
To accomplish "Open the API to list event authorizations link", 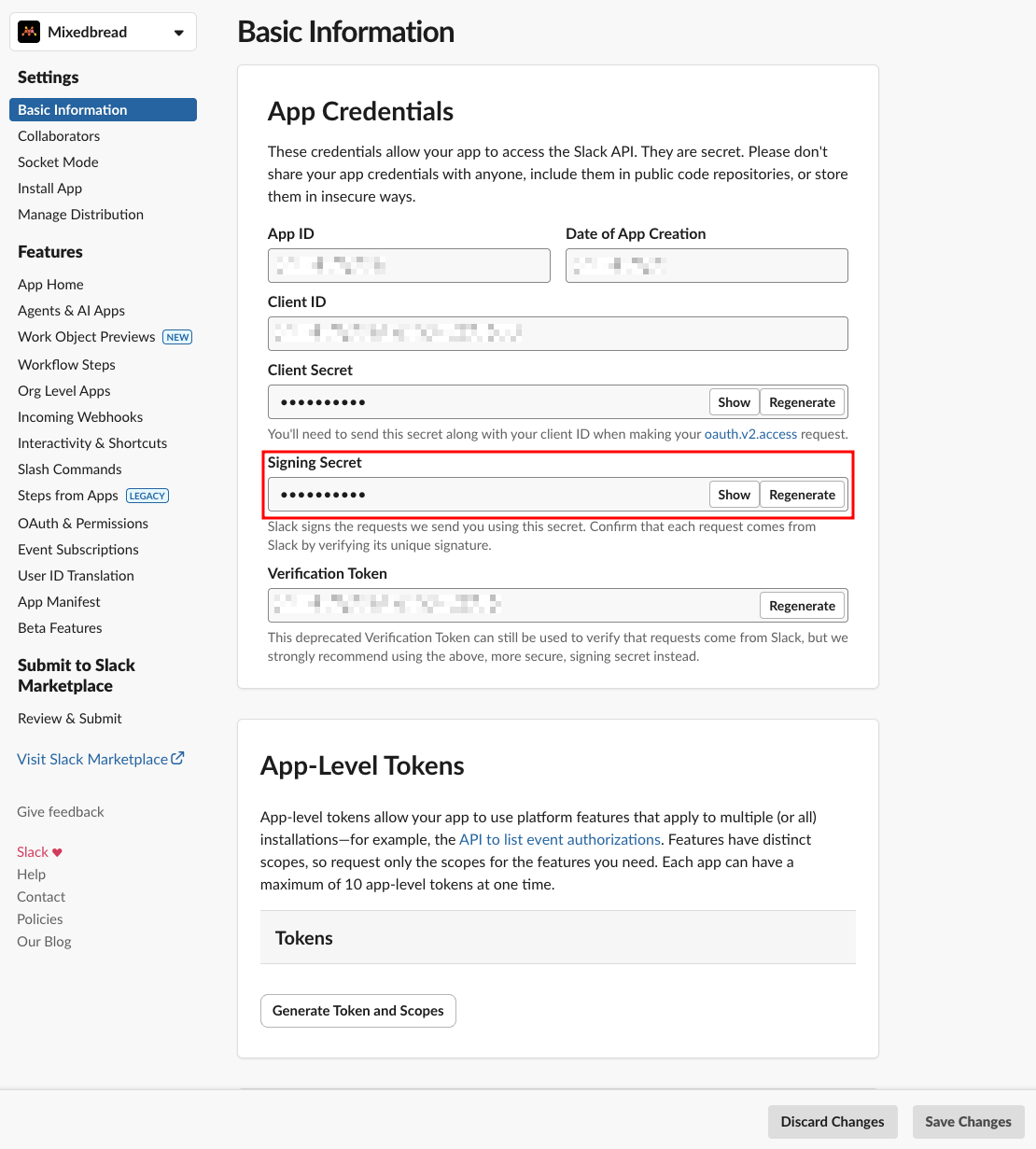I will [560, 839].
